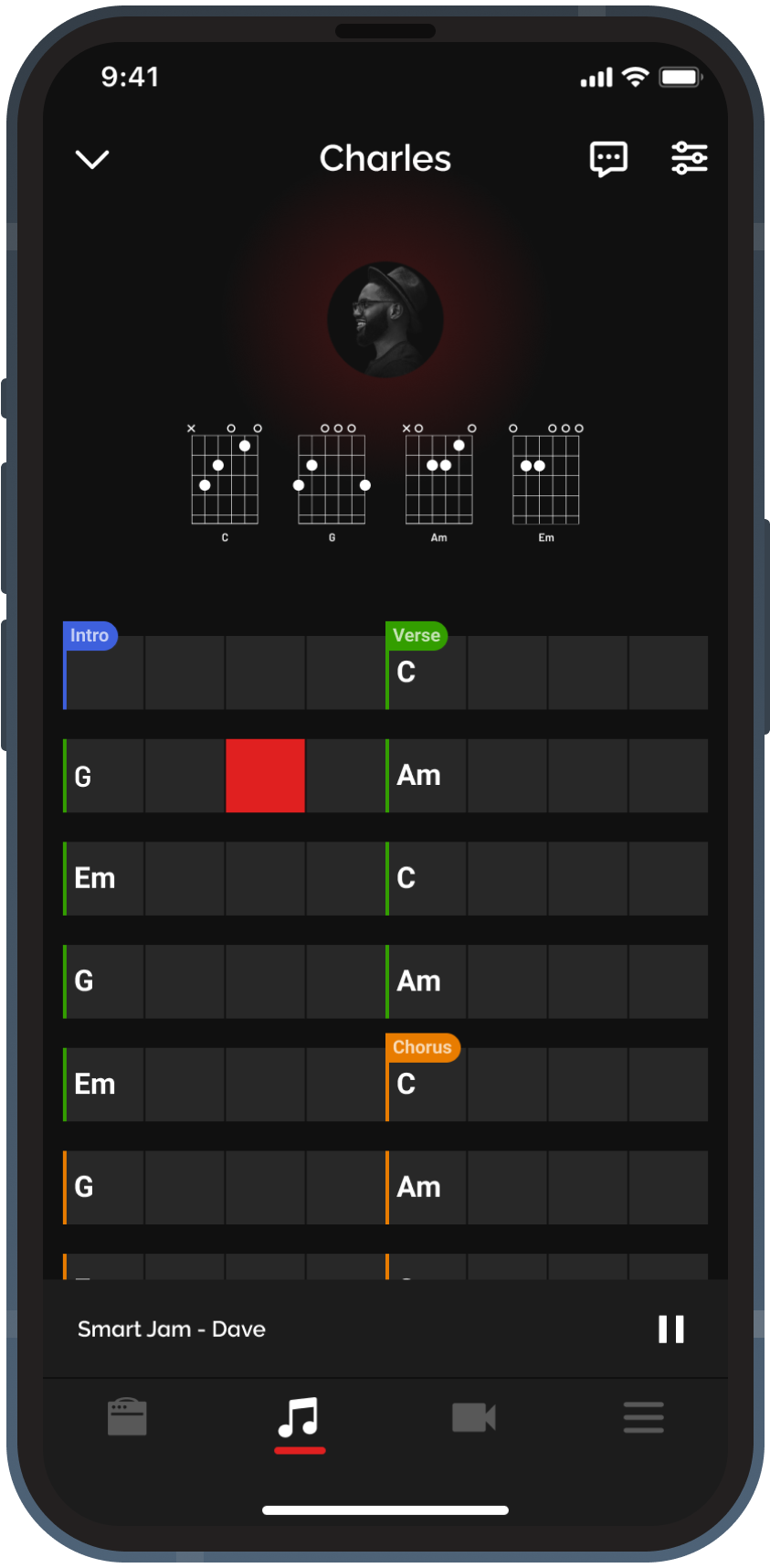Viewport: 770px width, 1568px height.
Task: Click the red highlighted beat cell
Action: pos(265,776)
